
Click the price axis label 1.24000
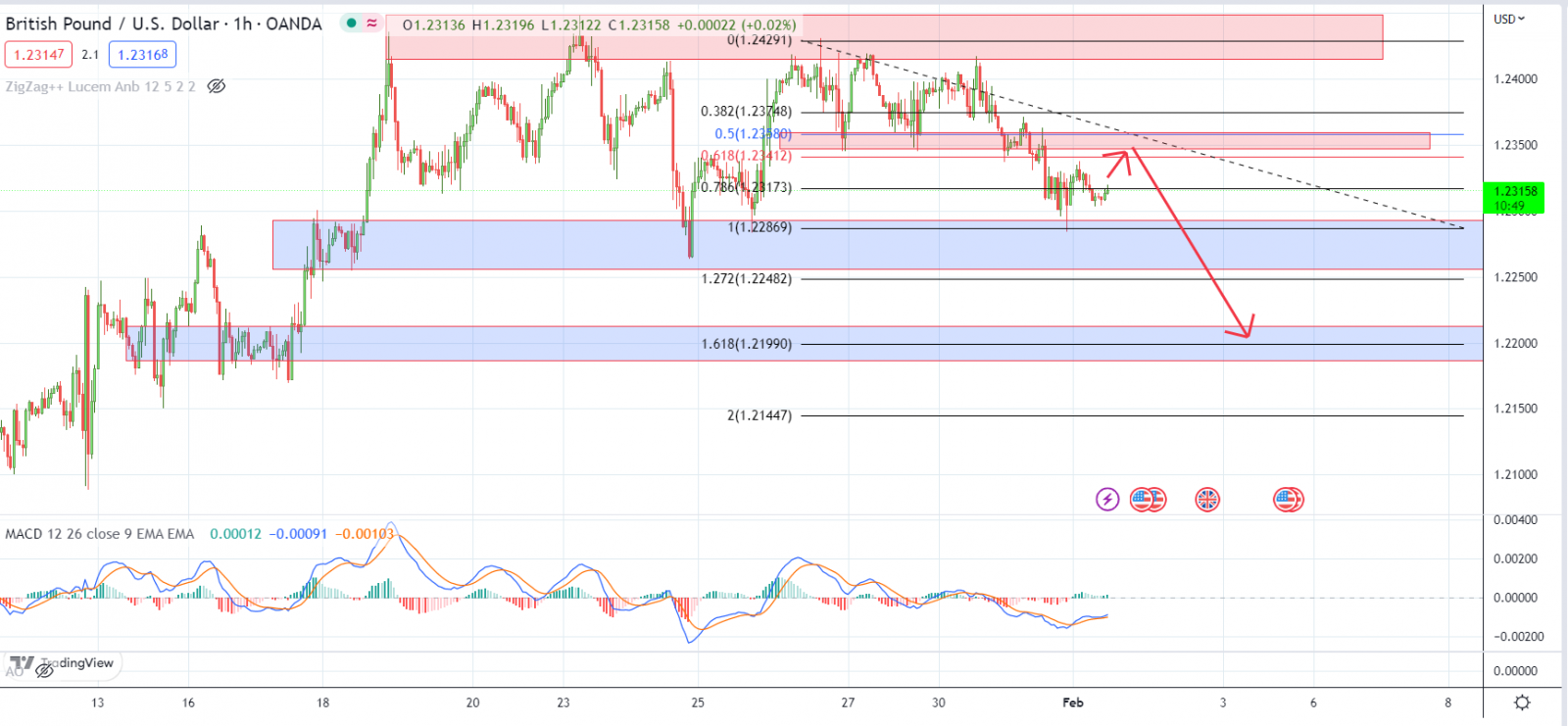(x=1515, y=79)
